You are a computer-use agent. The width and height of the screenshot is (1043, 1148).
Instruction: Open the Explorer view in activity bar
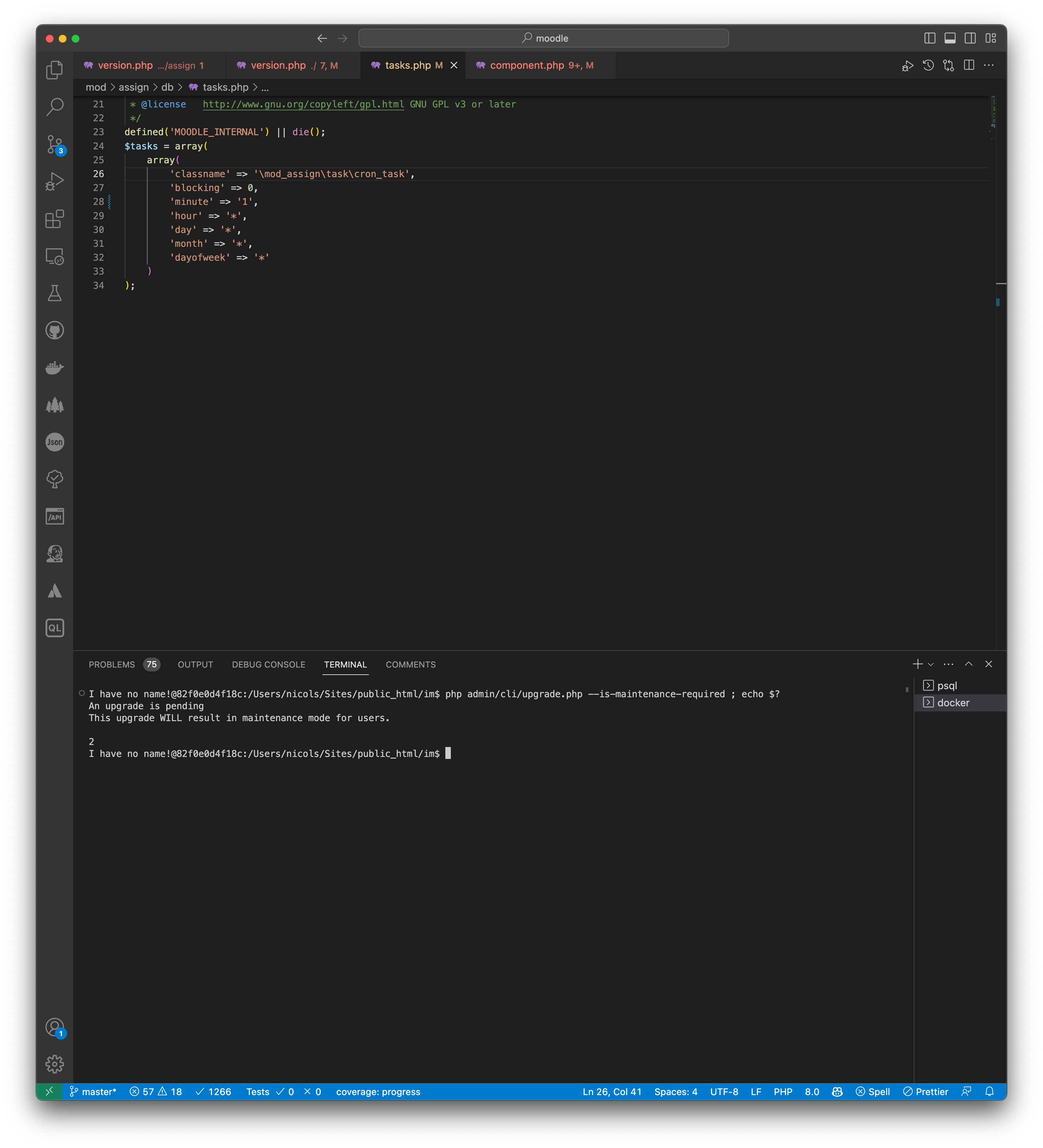click(x=55, y=69)
